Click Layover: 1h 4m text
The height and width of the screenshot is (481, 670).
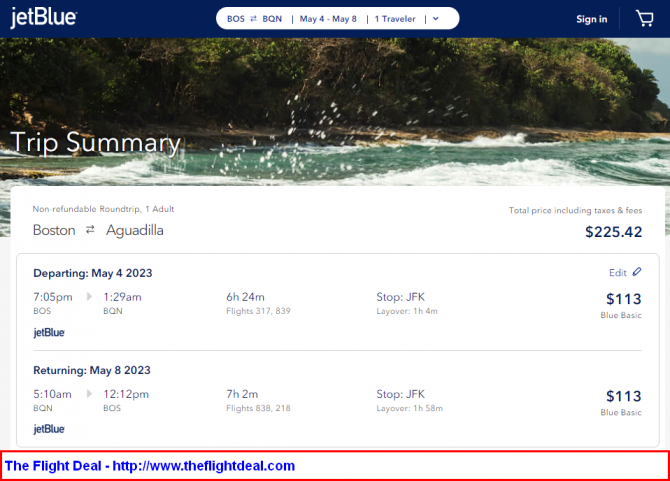[x=407, y=311]
